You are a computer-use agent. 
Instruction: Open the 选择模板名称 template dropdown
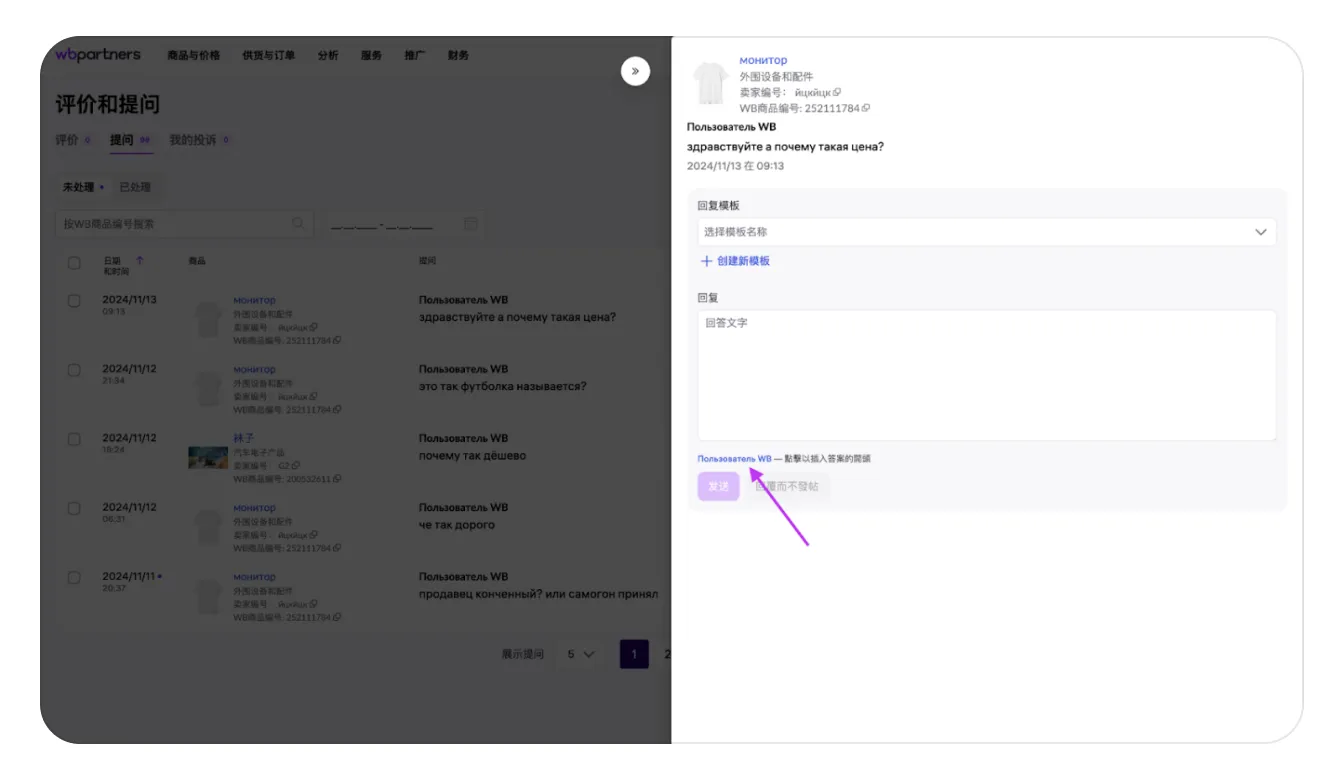[986, 232]
